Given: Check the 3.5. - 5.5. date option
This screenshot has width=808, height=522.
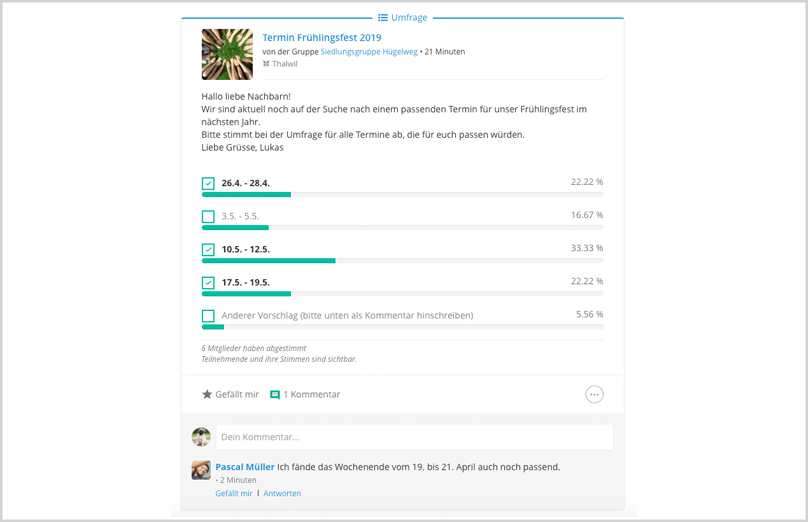Looking at the screenshot, I should pos(208,216).
